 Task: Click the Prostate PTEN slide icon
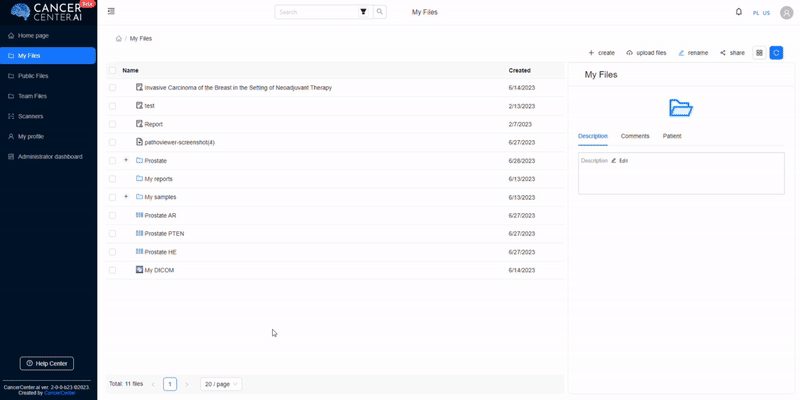click(139, 233)
